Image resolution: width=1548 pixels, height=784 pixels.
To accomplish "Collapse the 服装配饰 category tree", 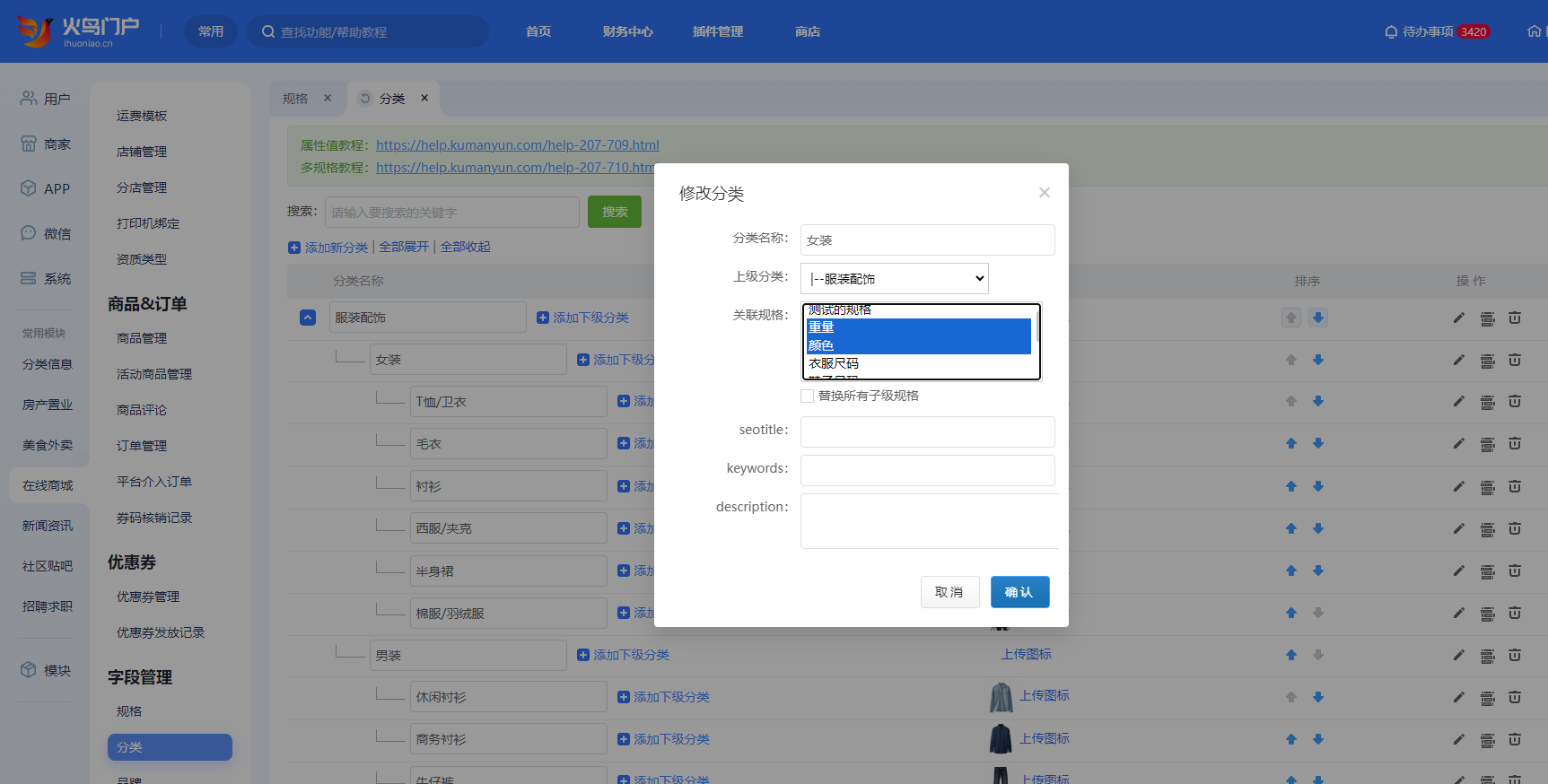I will (308, 318).
